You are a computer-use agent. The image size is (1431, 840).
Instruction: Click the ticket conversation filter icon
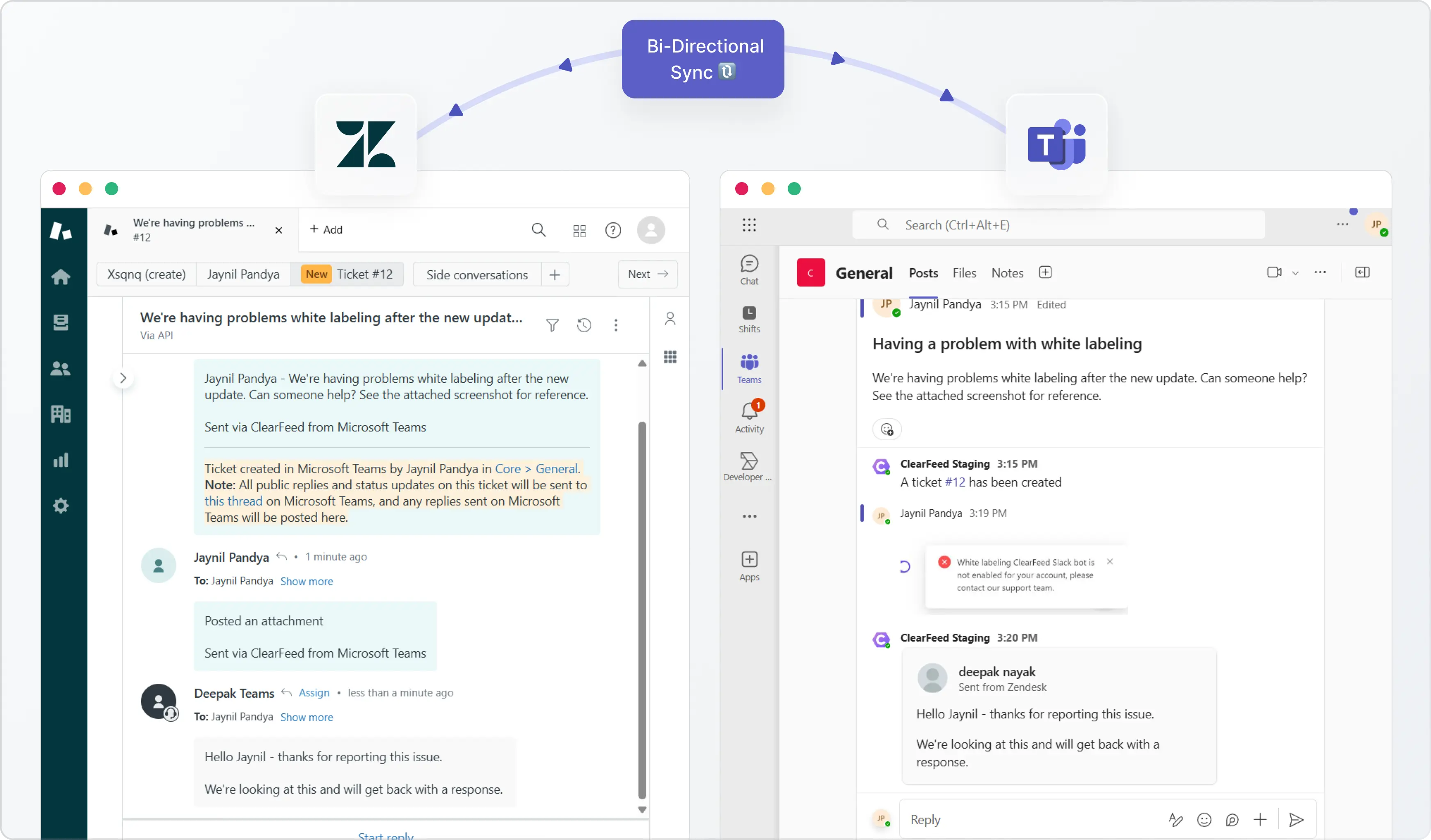pos(552,325)
